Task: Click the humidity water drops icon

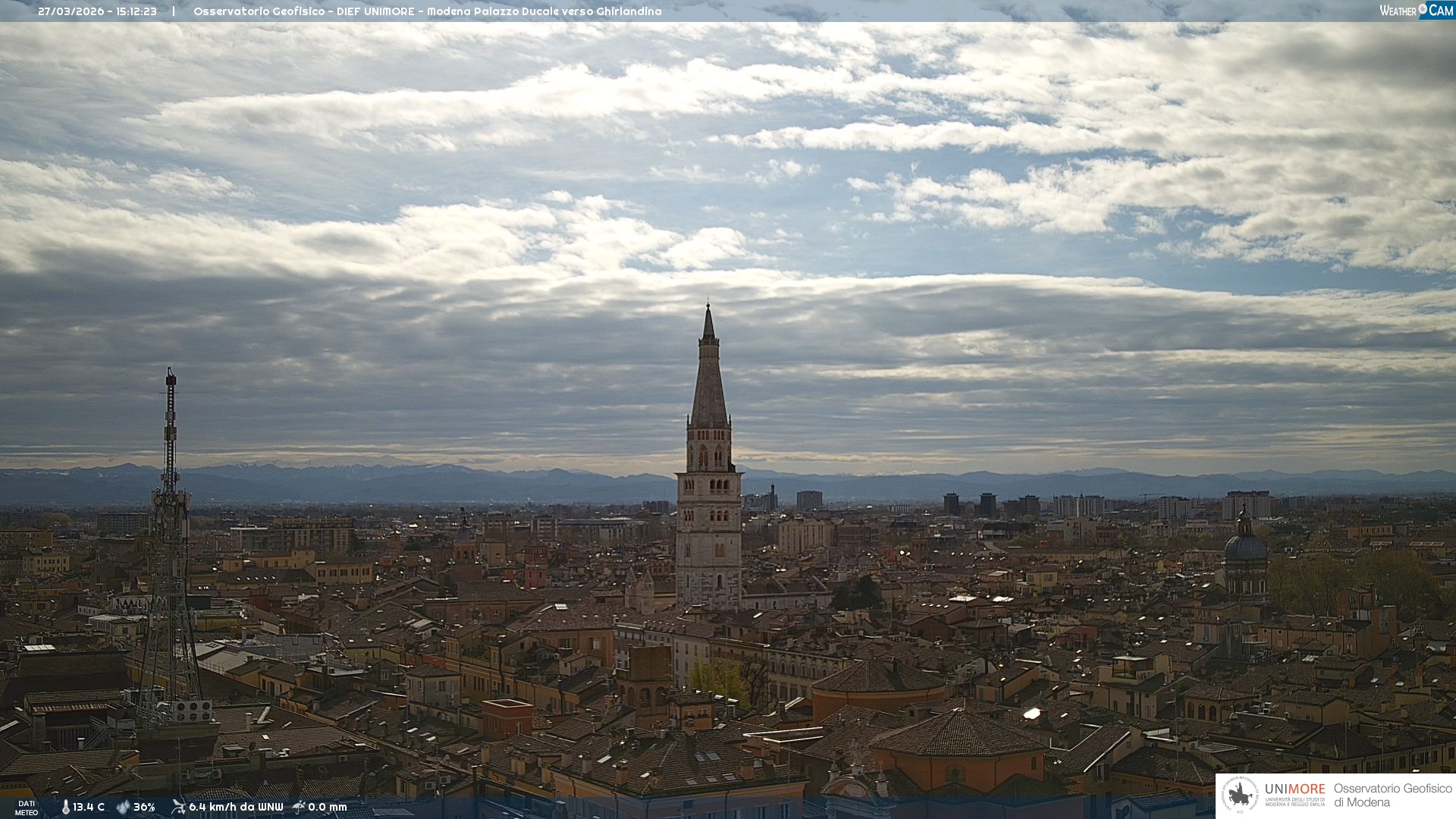Action: coord(123,808)
